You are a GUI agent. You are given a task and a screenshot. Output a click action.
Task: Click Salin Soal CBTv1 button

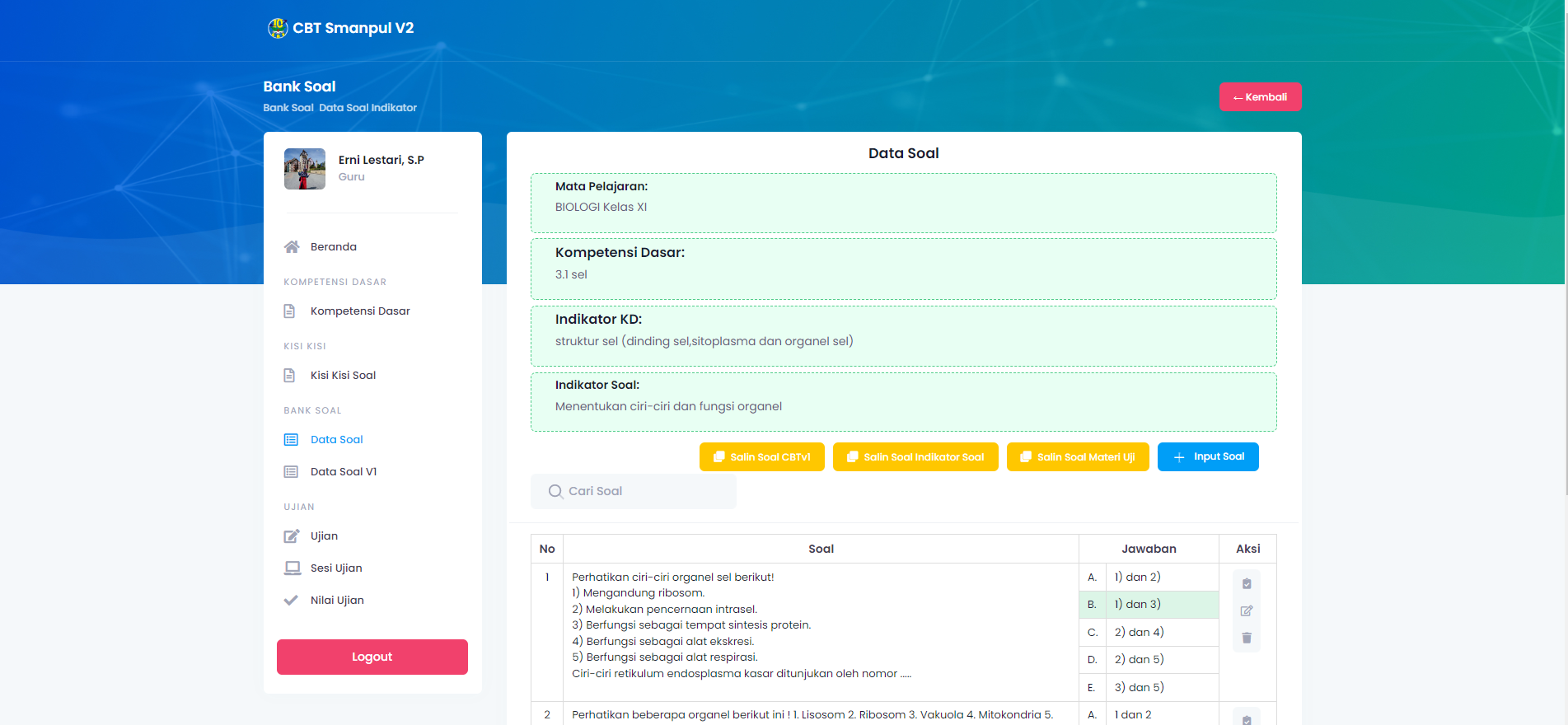tap(761, 457)
